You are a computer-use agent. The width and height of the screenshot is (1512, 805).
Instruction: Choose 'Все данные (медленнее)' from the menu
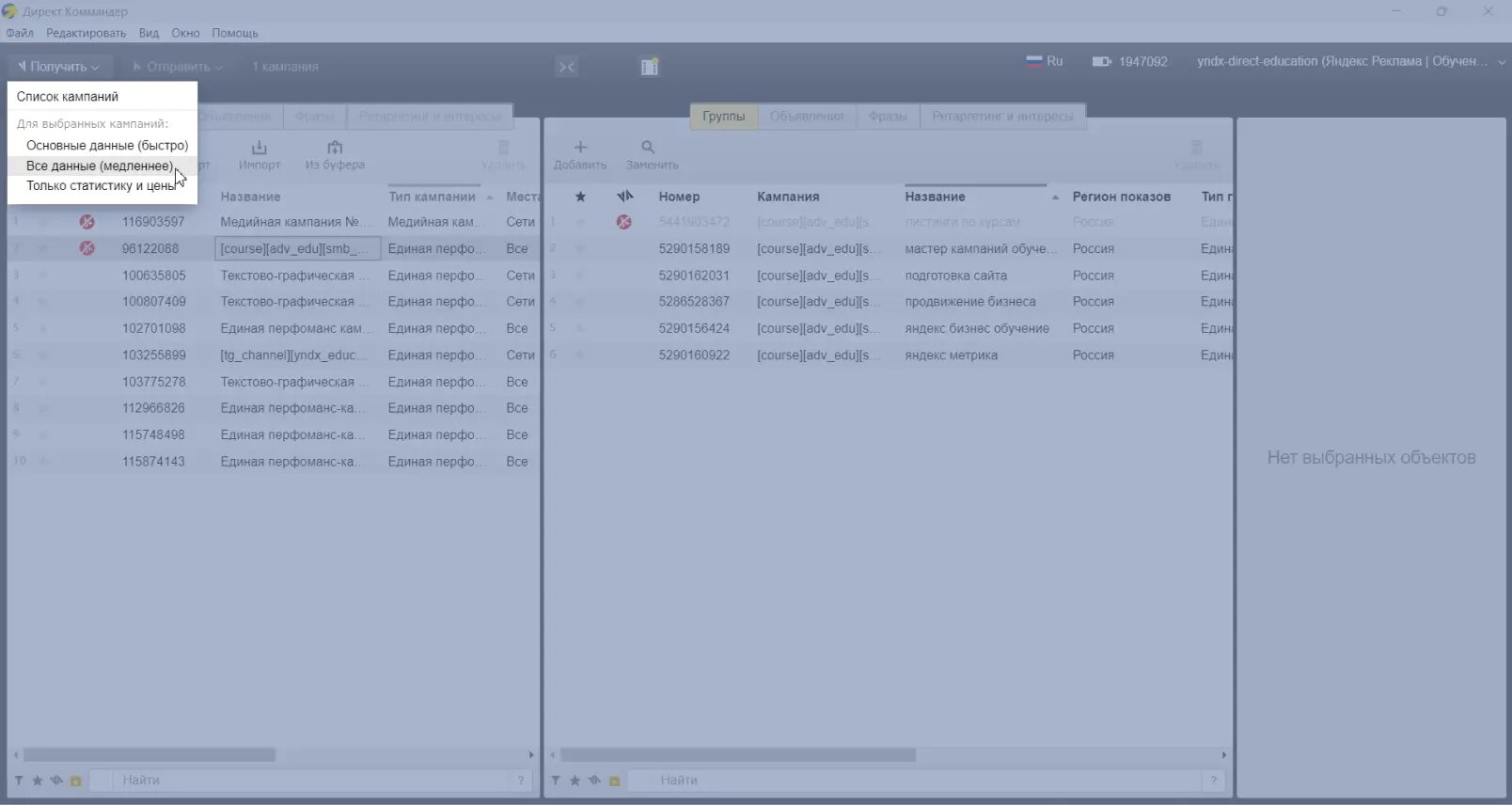click(x=99, y=166)
